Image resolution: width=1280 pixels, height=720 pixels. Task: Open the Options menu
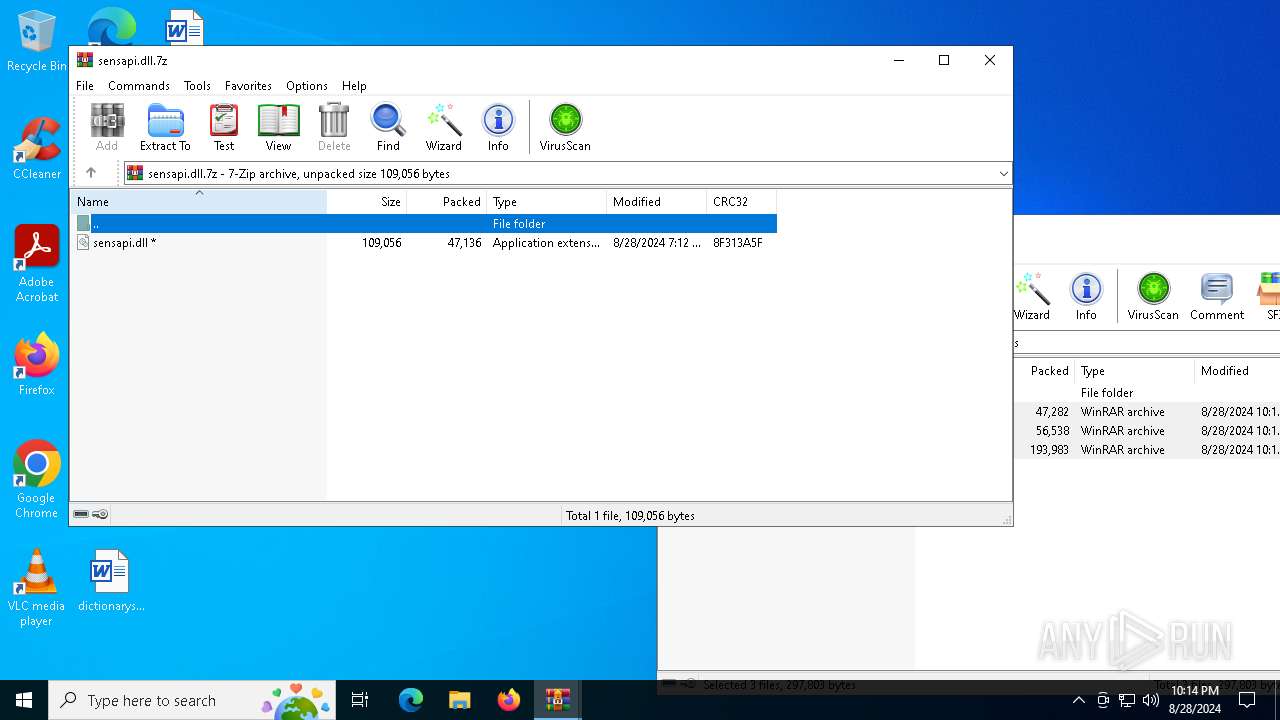(x=307, y=86)
